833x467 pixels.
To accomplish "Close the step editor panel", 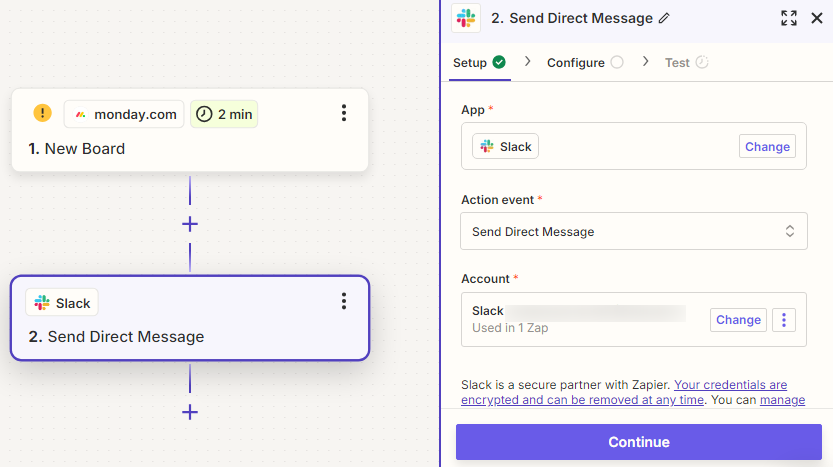I will pyautogui.click(x=817, y=18).
